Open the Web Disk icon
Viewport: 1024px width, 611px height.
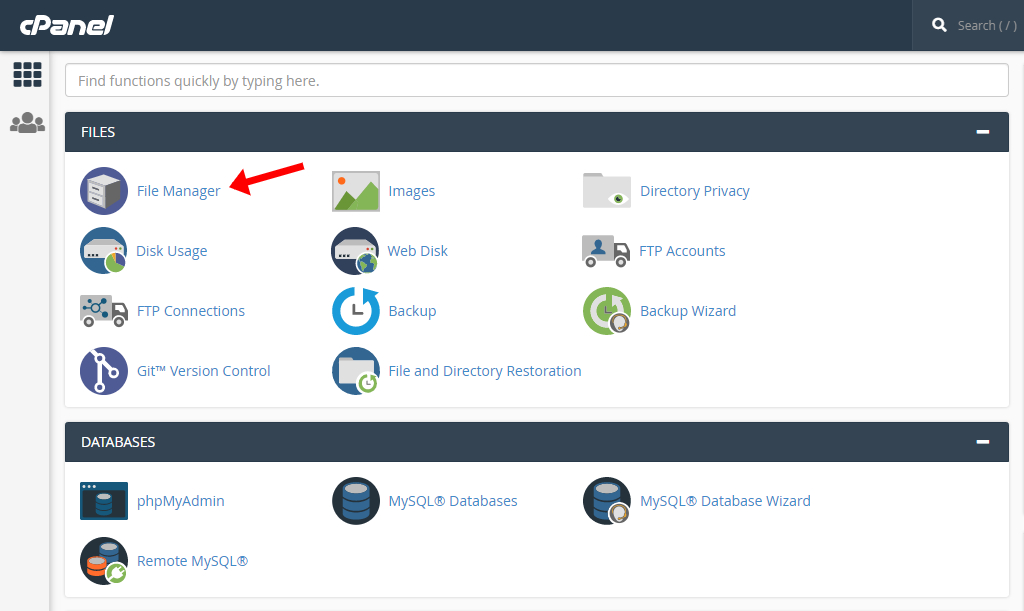pos(356,251)
